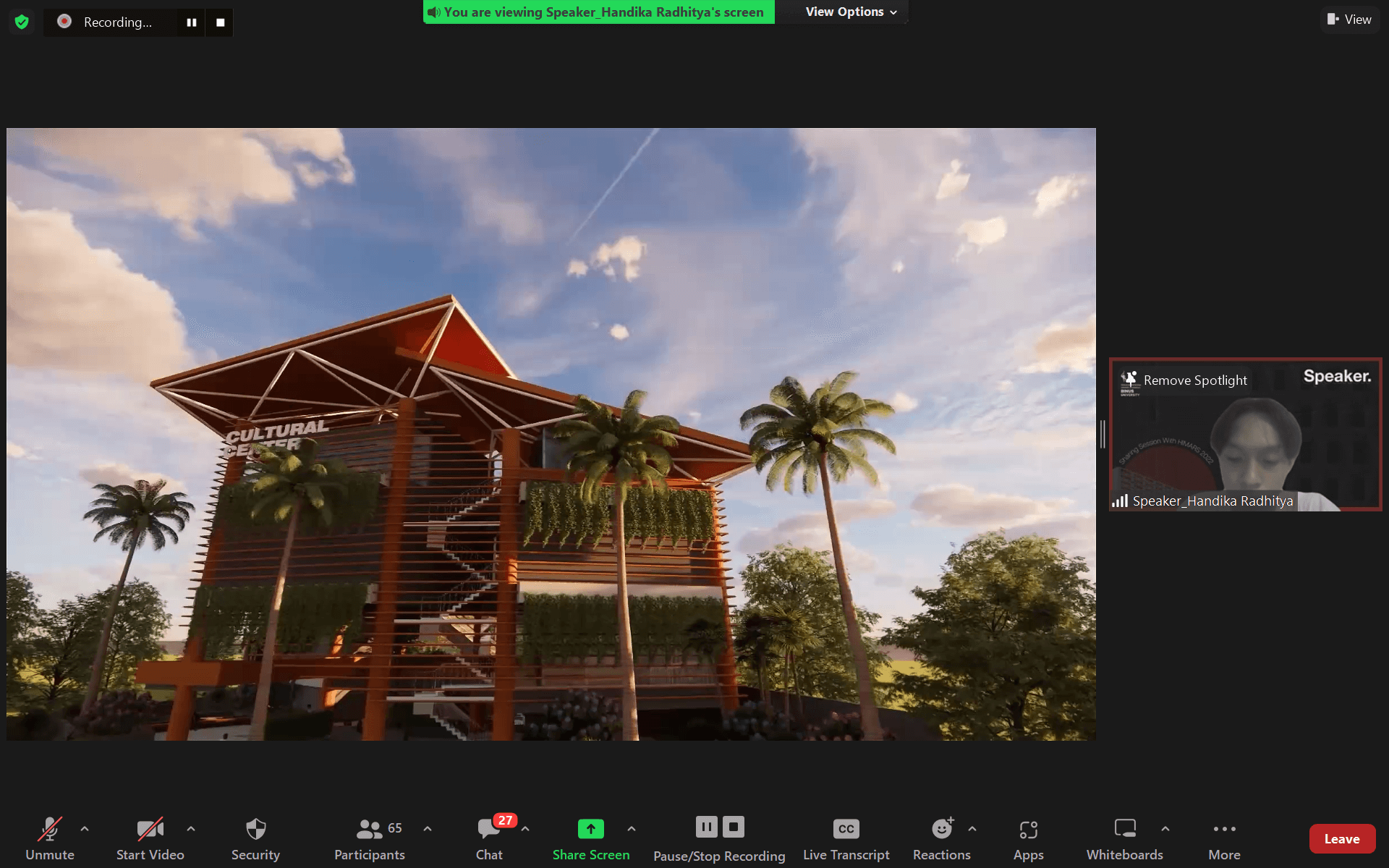Expand sharing options arrow next to Share Screen
Image resolution: width=1389 pixels, height=868 pixels.
pos(632,829)
